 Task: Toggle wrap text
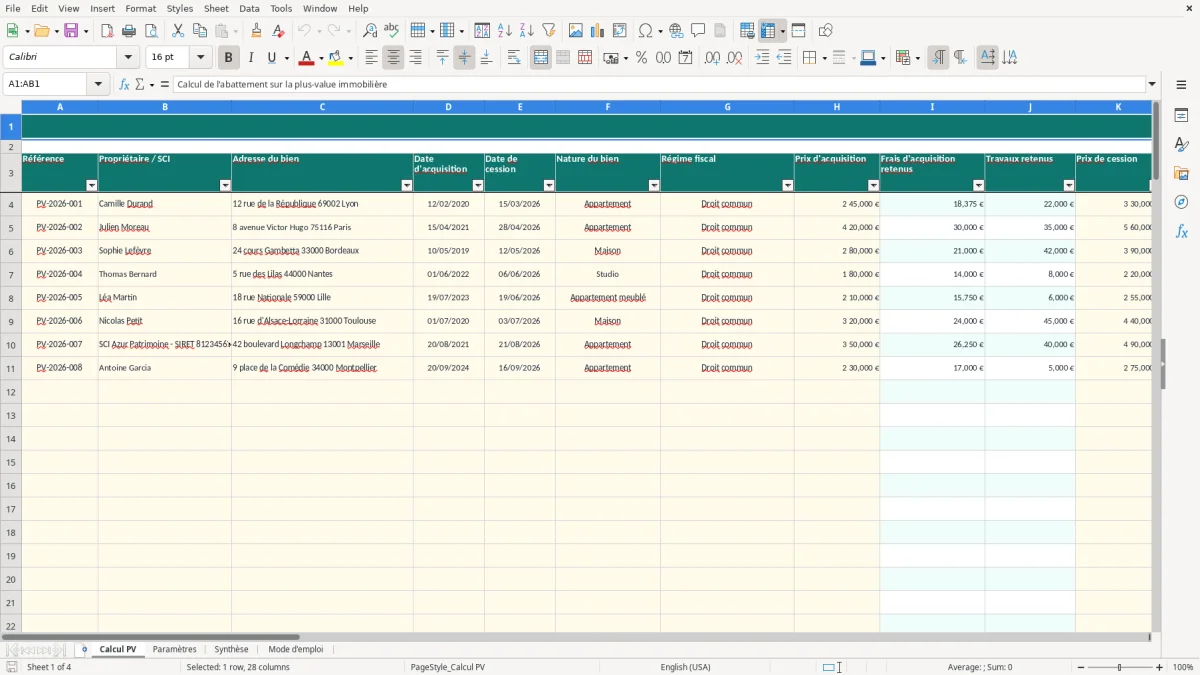(x=514, y=58)
